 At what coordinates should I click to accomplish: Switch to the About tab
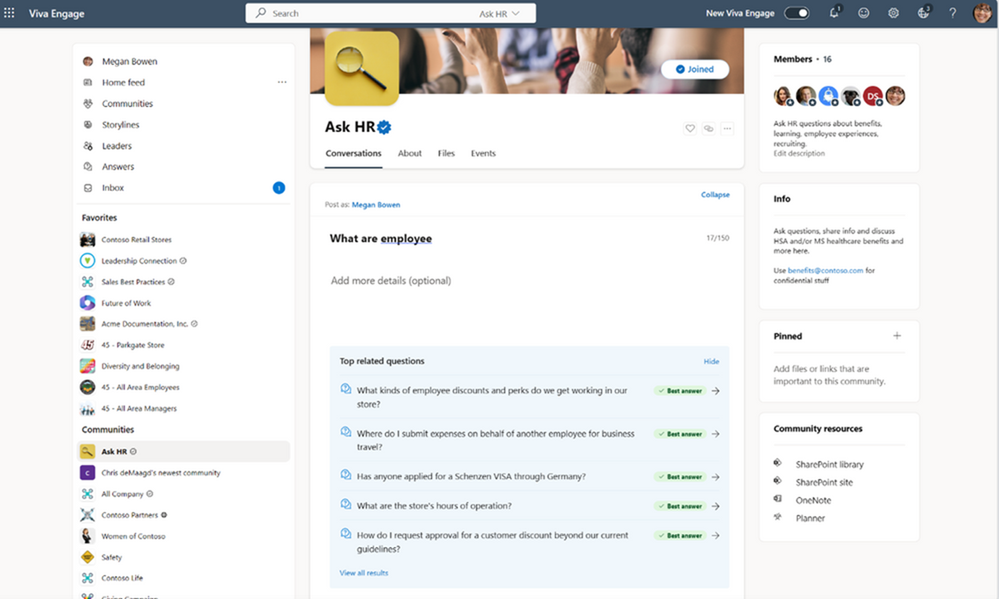410,153
